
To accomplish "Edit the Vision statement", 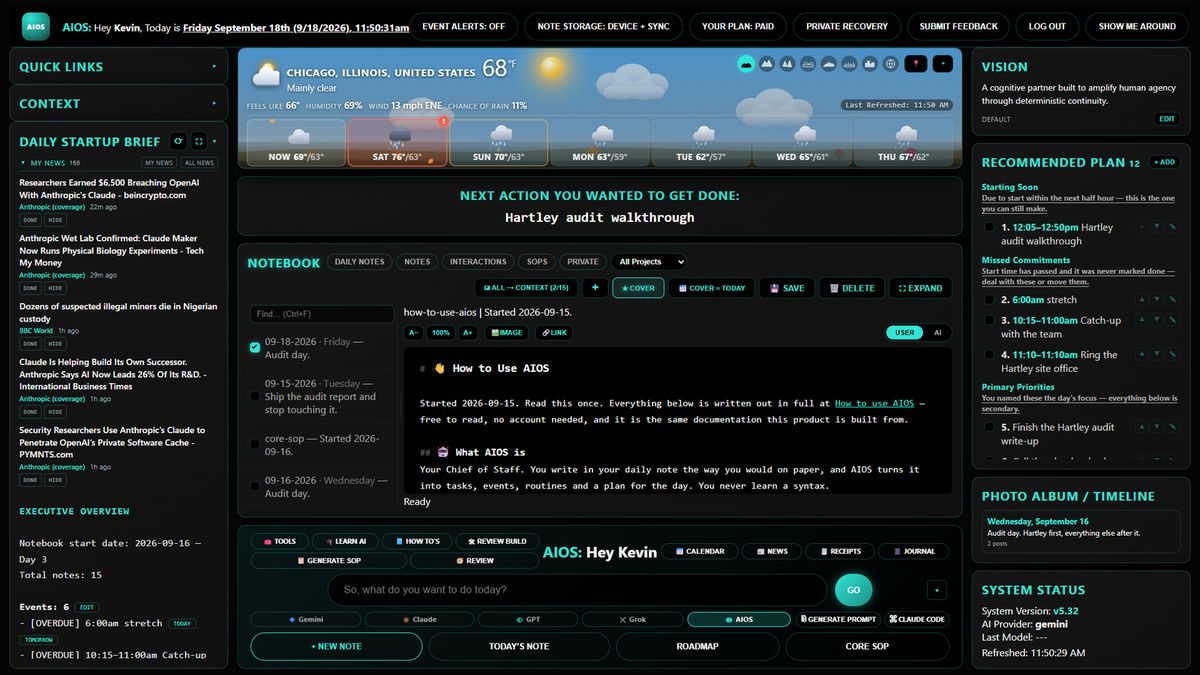I will click(1166, 119).
